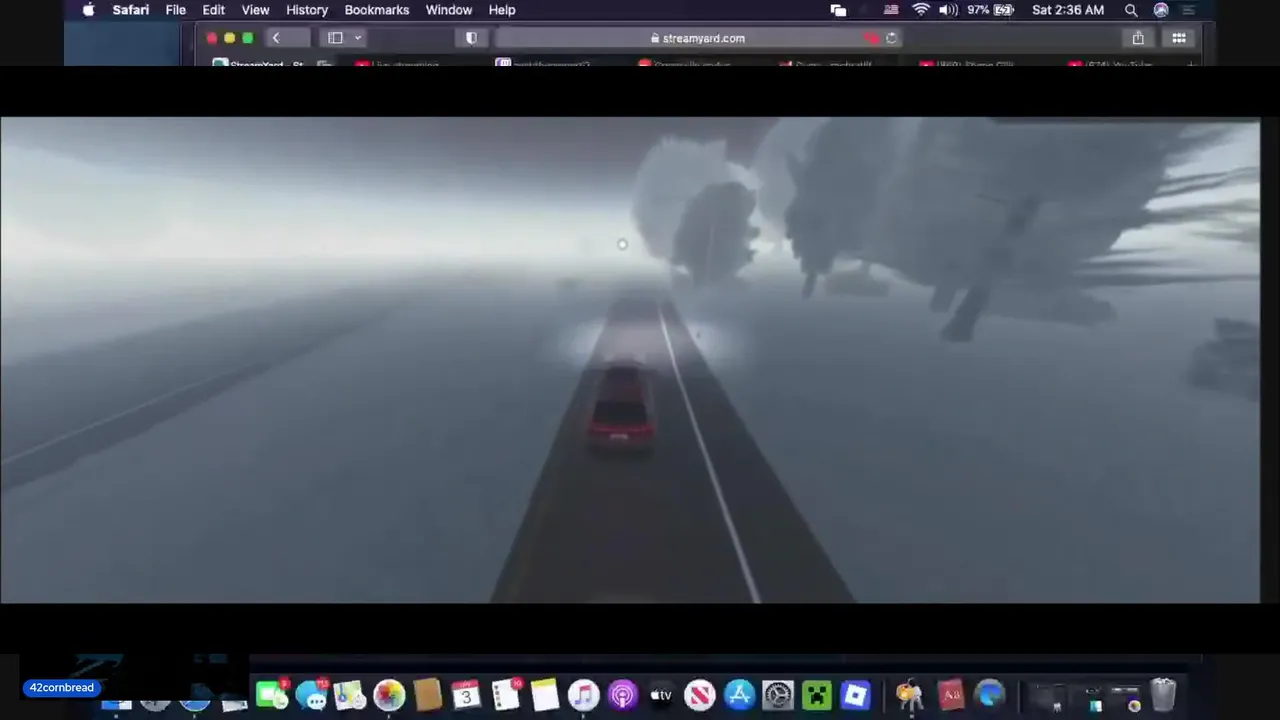
Task: Open the Help menu
Action: pyautogui.click(x=502, y=10)
